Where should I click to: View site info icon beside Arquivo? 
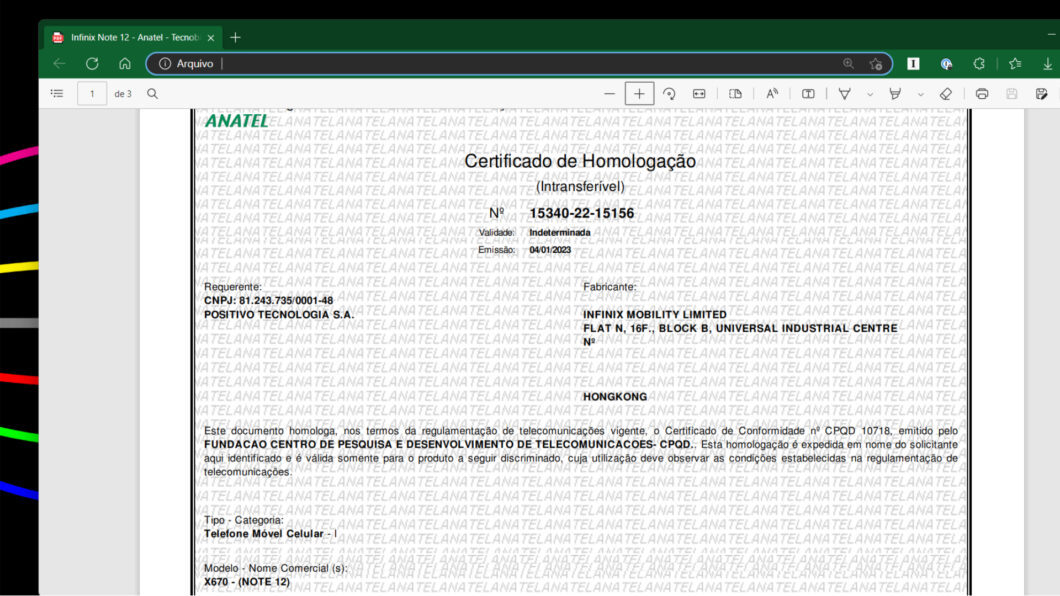point(164,64)
